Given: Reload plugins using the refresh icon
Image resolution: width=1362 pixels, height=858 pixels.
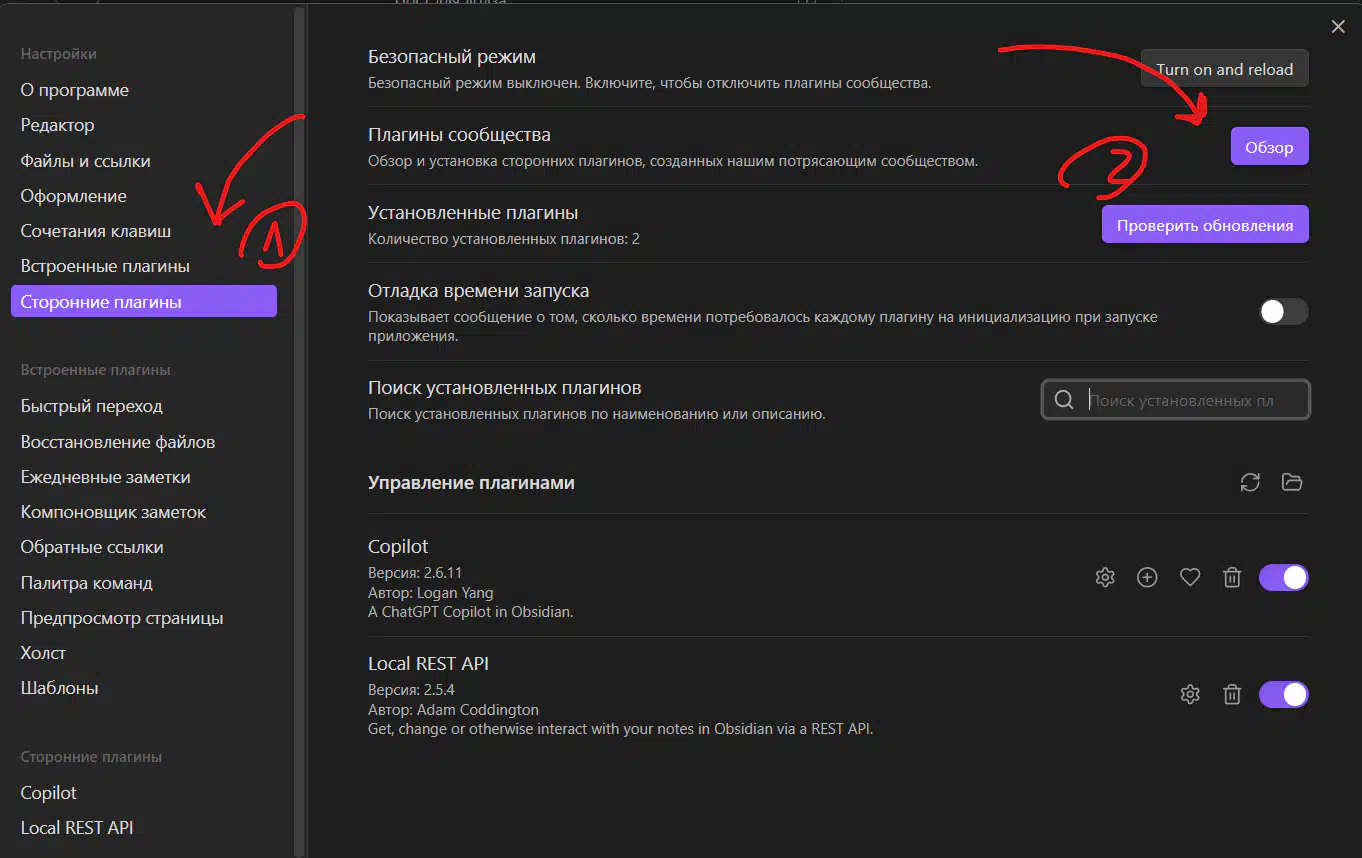Looking at the screenshot, I should [x=1250, y=482].
